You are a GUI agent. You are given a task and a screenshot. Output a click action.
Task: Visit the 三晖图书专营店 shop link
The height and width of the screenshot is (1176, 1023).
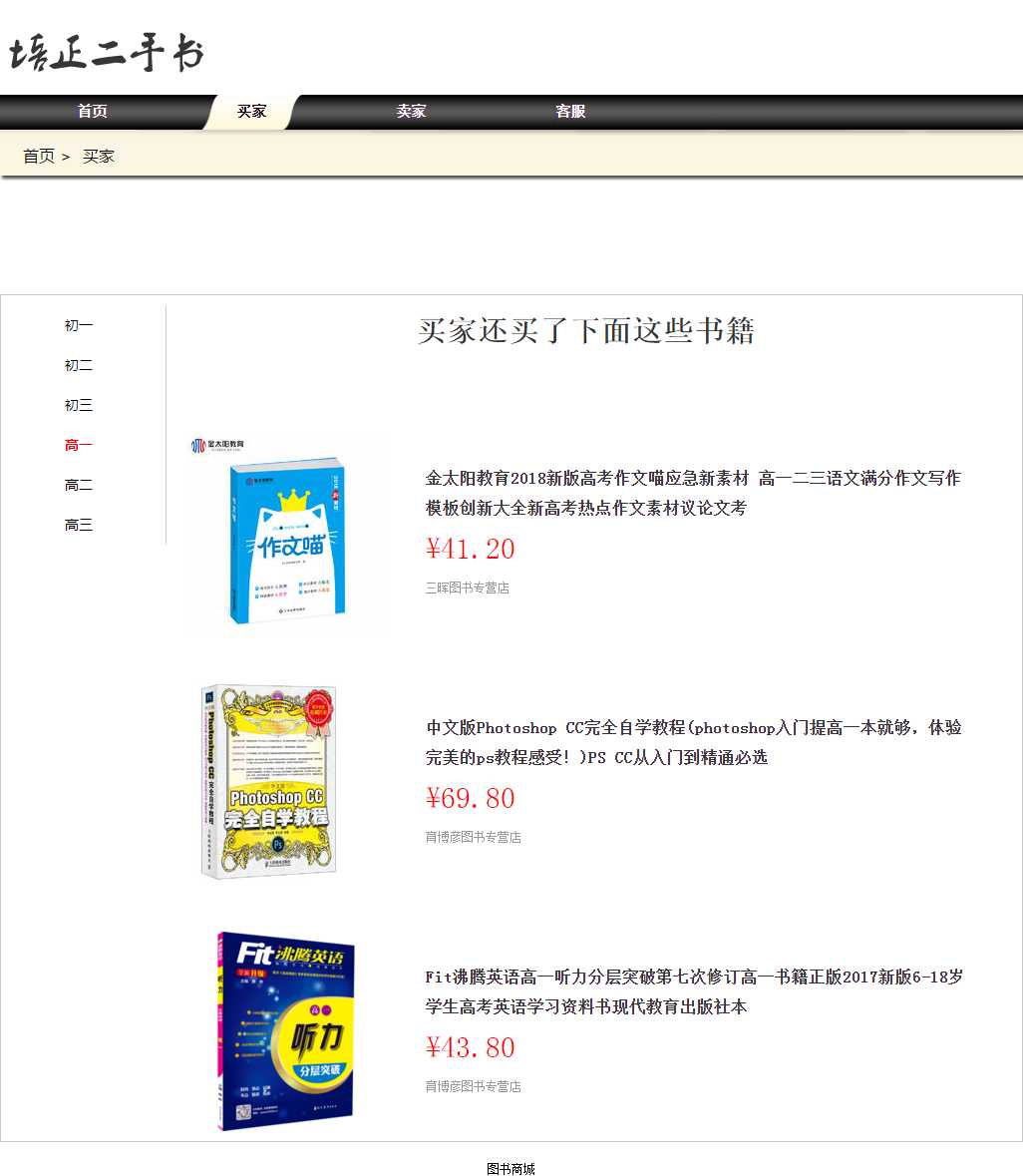coord(468,588)
